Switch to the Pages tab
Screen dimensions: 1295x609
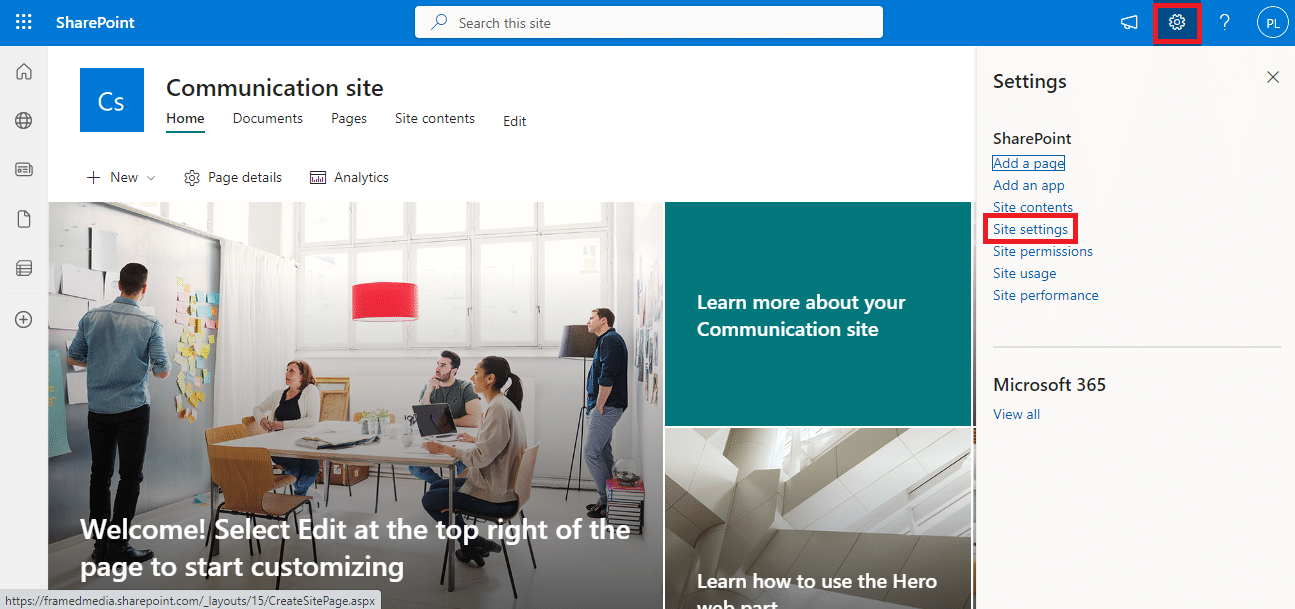(348, 118)
